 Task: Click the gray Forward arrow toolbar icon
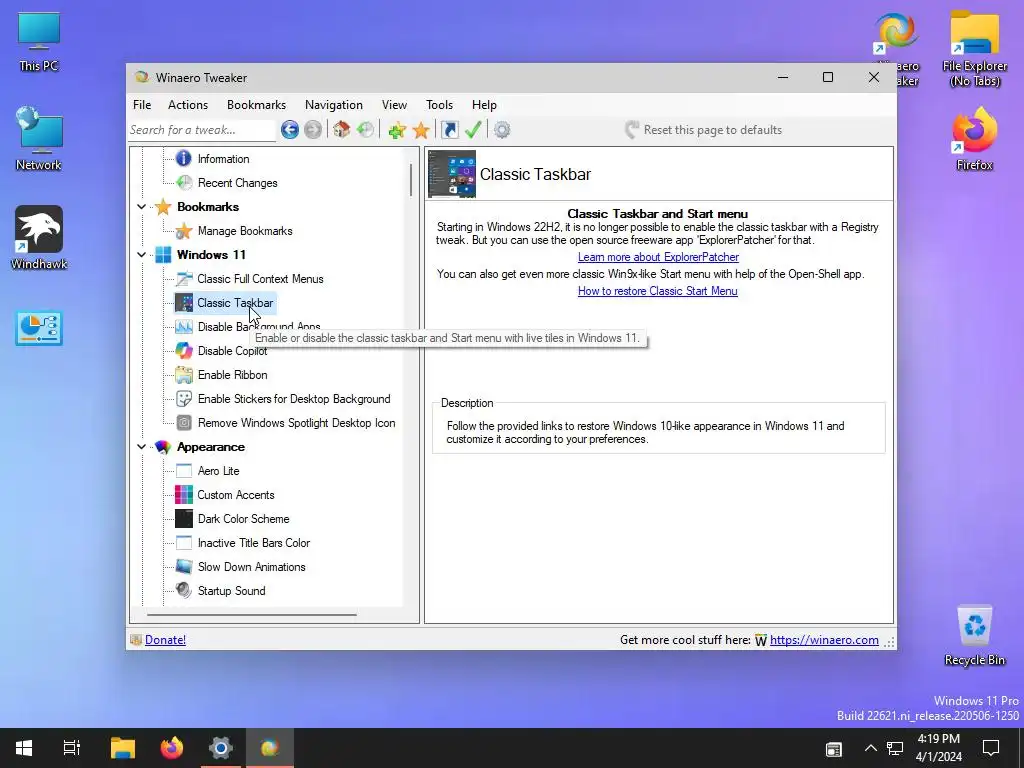click(x=313, y=130)
